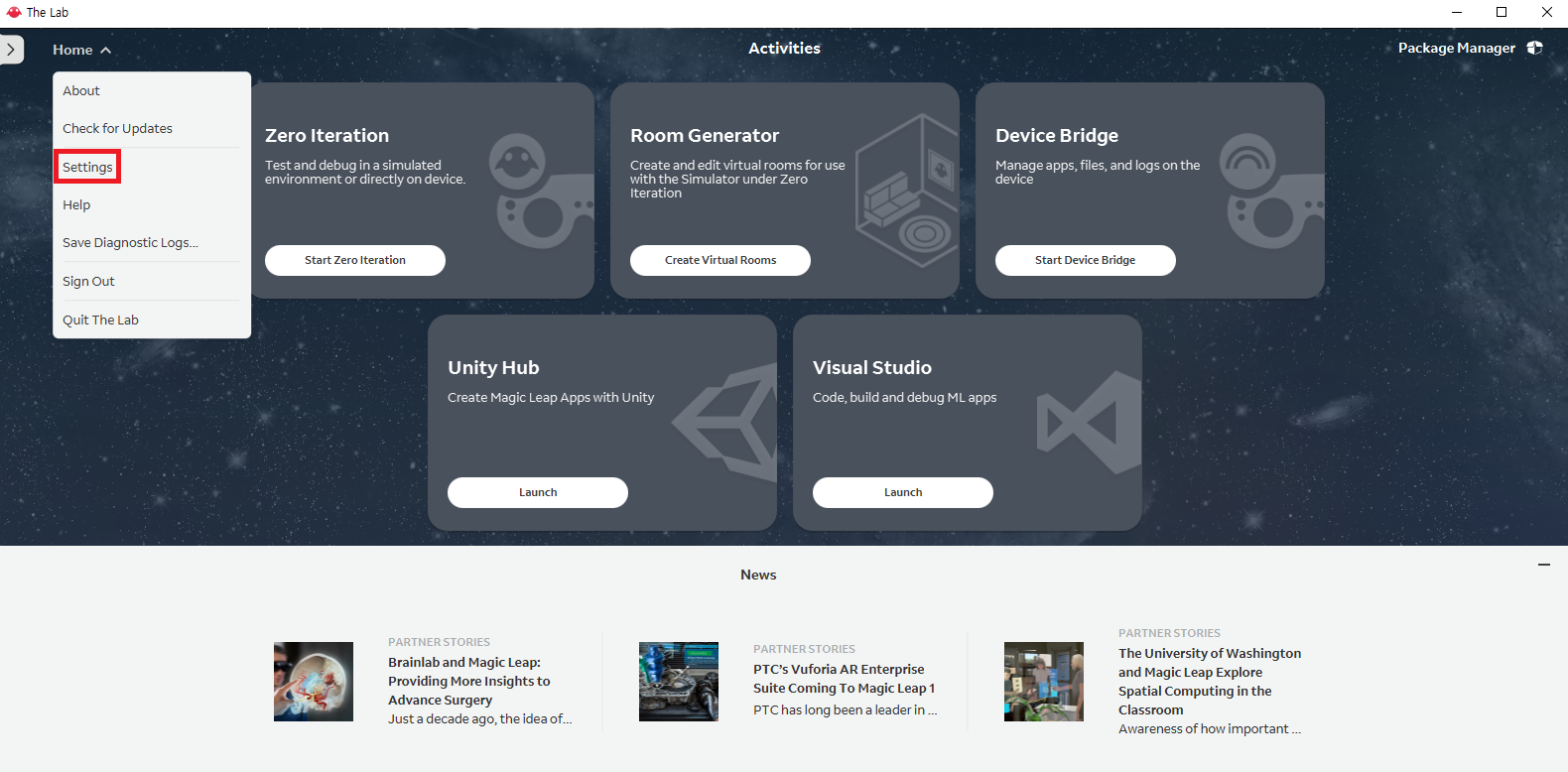The width and height of the screenshot is (1568, 772).
Task: Click the Activities heading
Action: coord(784,48)
